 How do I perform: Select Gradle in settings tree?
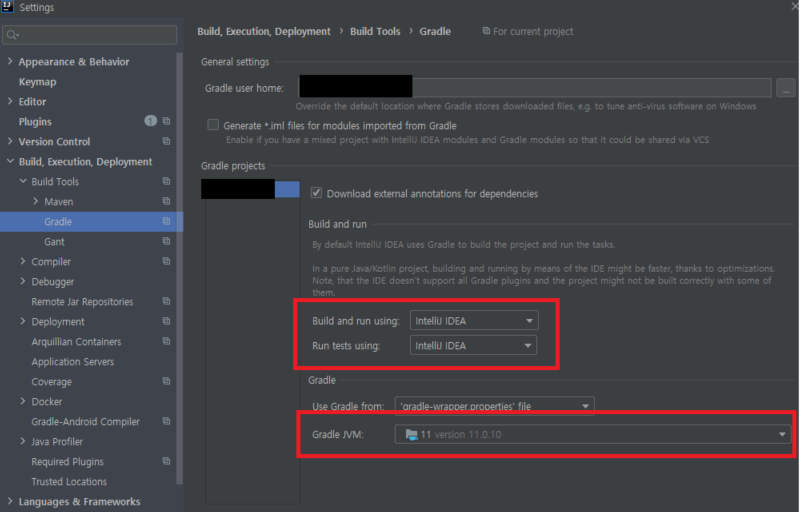[x=58, y=222]
